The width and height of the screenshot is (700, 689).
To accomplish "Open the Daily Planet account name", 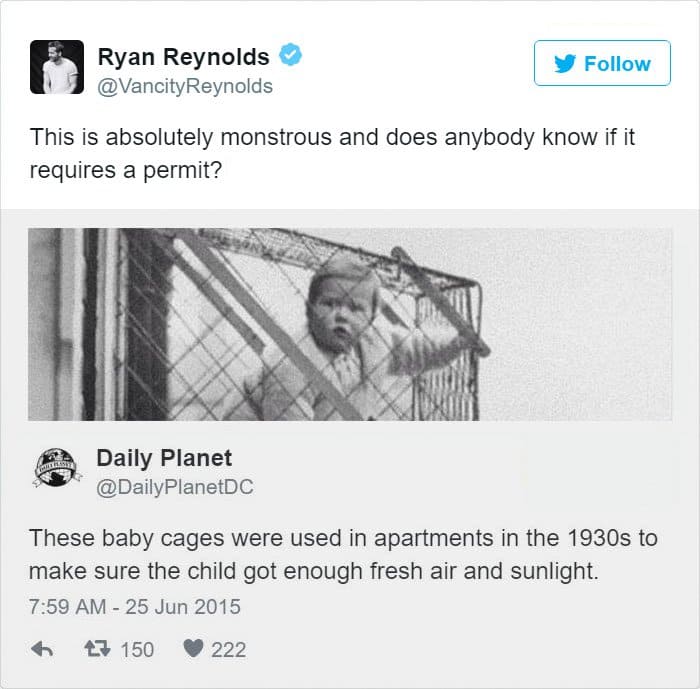I will [164, 458].
